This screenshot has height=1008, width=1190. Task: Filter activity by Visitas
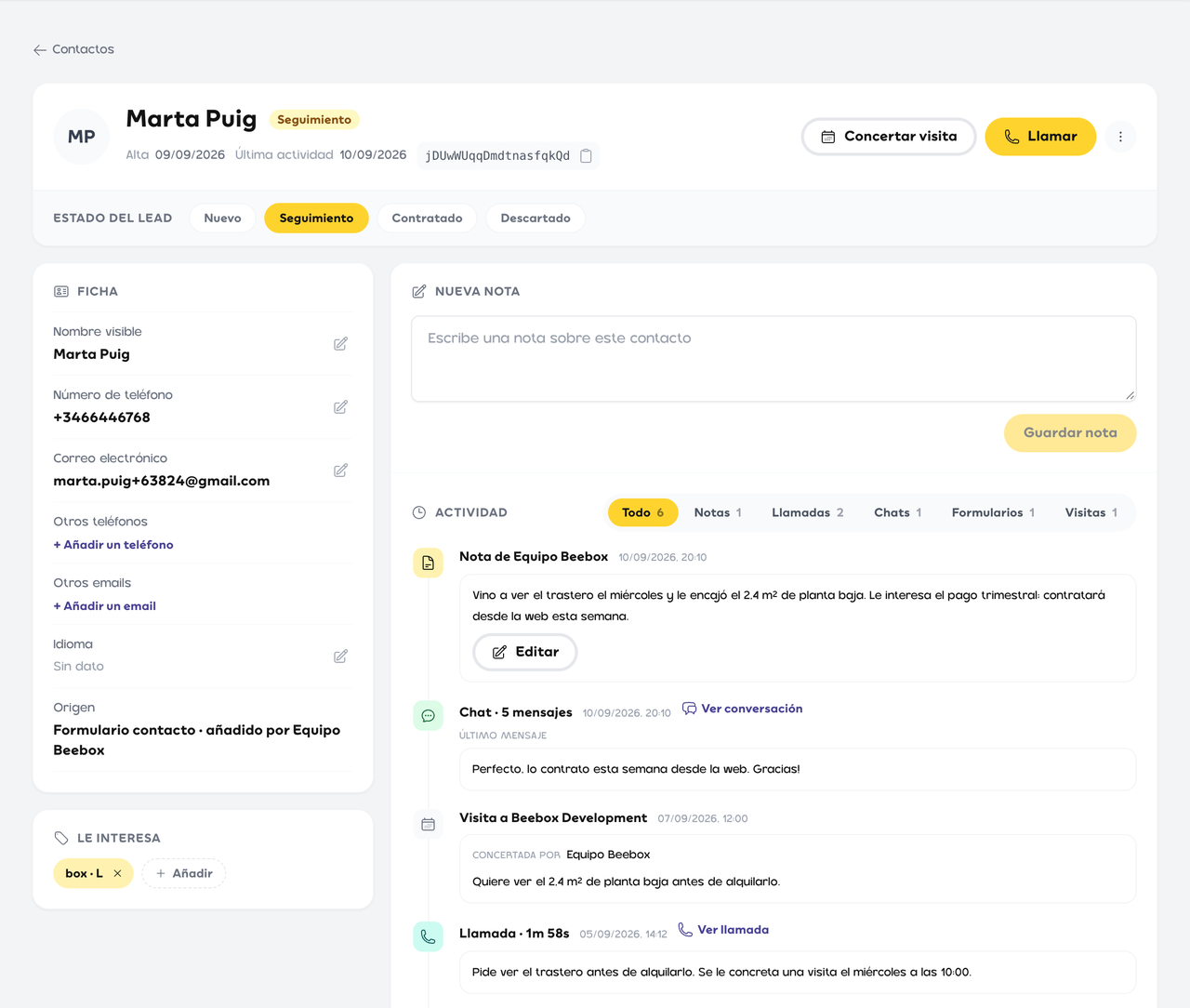[x=1091, y=512]
